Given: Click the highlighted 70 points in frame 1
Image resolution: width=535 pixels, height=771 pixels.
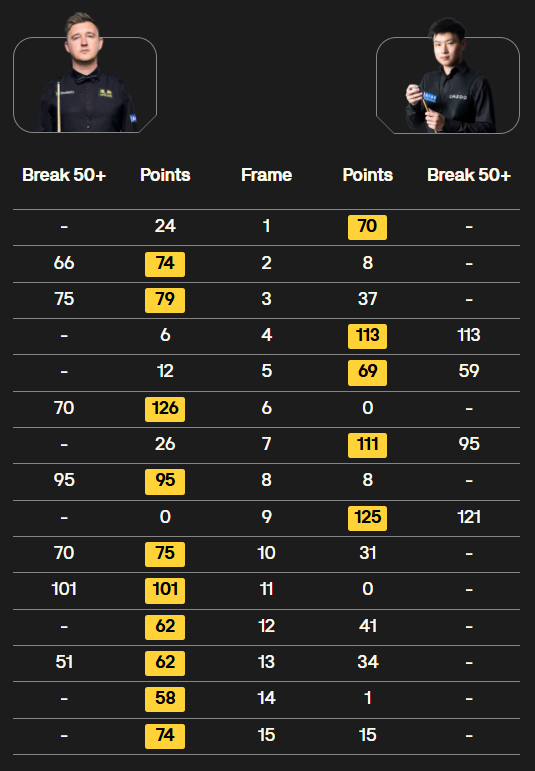Looking at the screenshot, I should 367,227.
